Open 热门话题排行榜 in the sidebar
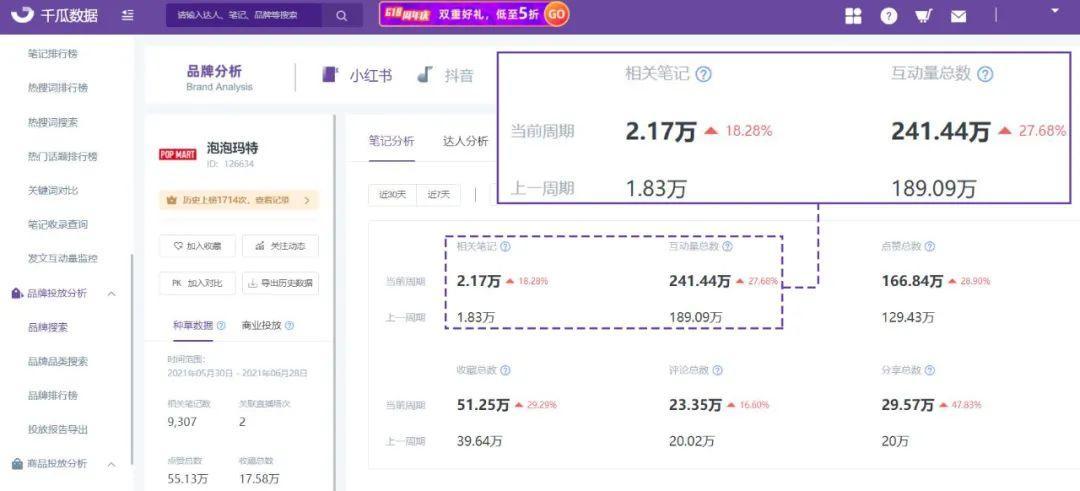1080x491 pixels. click(63, 156)
